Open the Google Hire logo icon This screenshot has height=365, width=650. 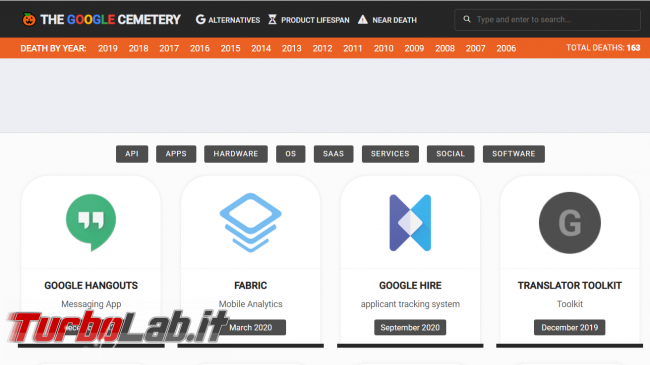(x=410, y=223)
